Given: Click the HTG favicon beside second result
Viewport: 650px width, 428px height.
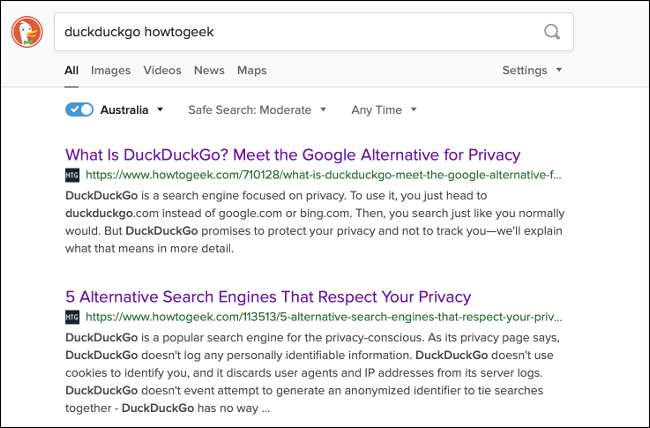Looking at the screenshot, I should click(72, 317).
